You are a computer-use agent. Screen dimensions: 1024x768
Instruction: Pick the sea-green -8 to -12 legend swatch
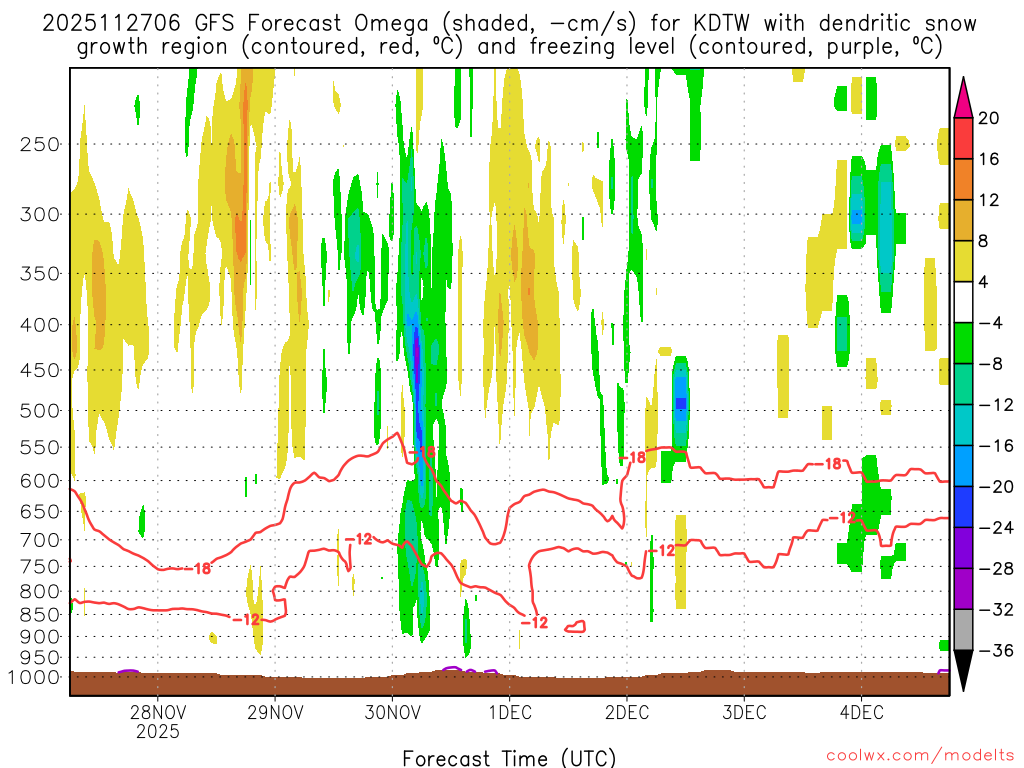(x=963, y=384)
